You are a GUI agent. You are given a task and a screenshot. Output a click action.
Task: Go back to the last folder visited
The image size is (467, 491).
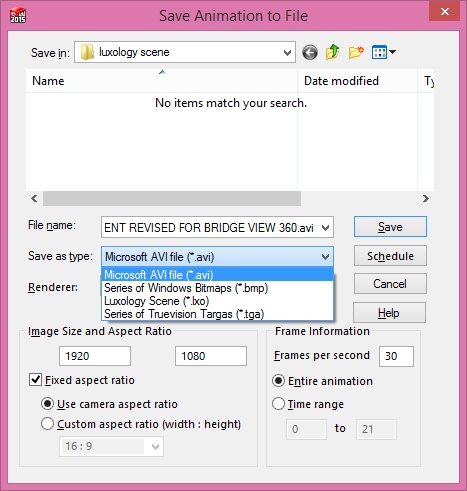click(310, 52)
